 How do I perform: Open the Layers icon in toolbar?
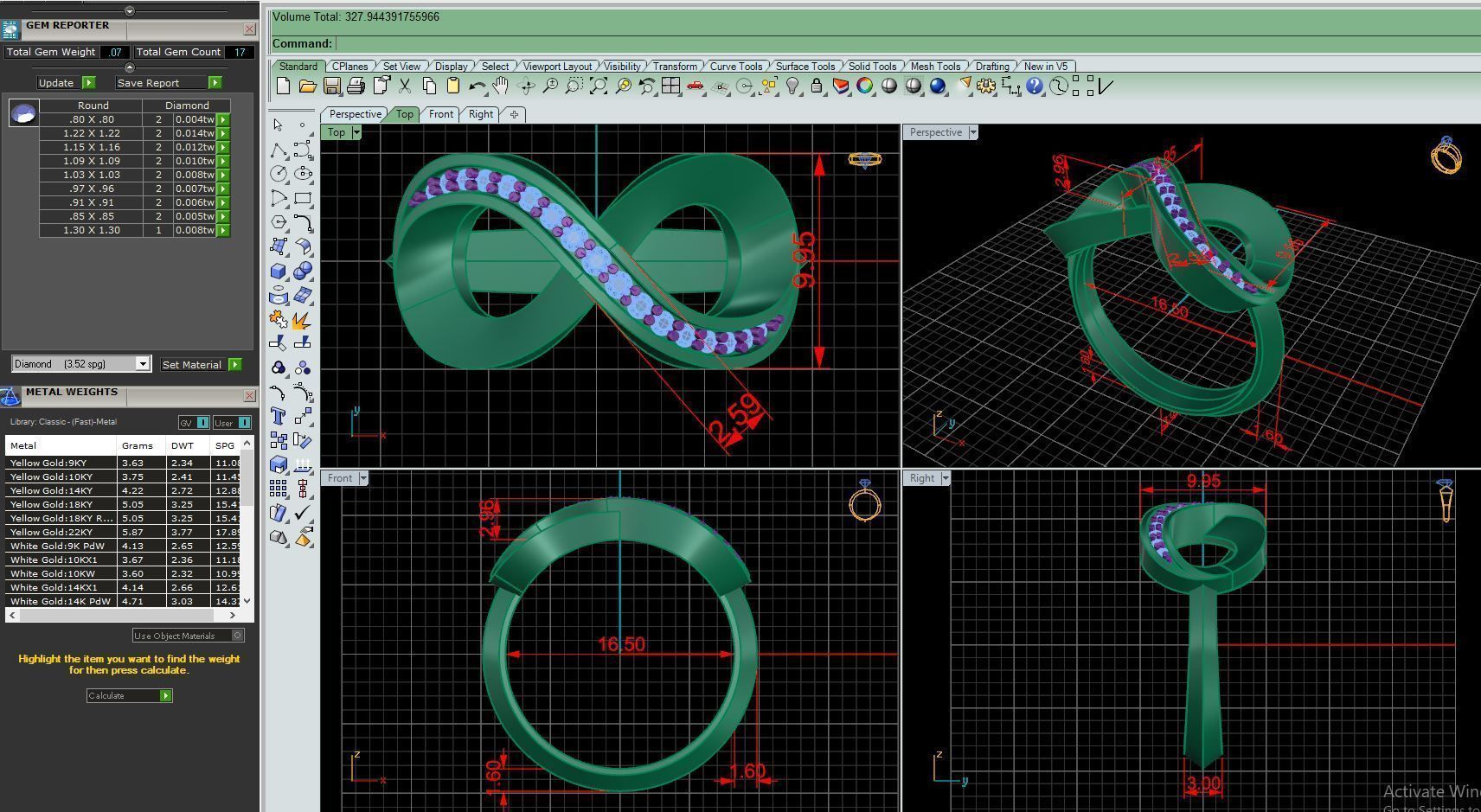841,86
